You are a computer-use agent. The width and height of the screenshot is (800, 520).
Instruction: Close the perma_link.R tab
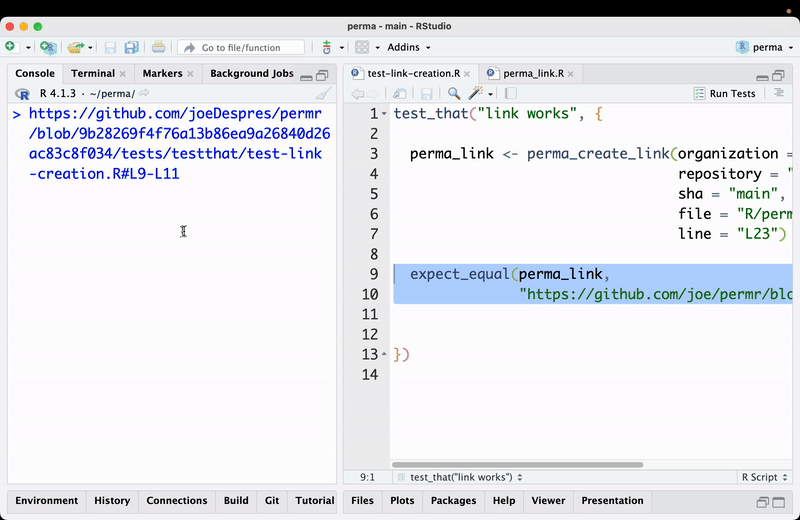coord(570,74)
